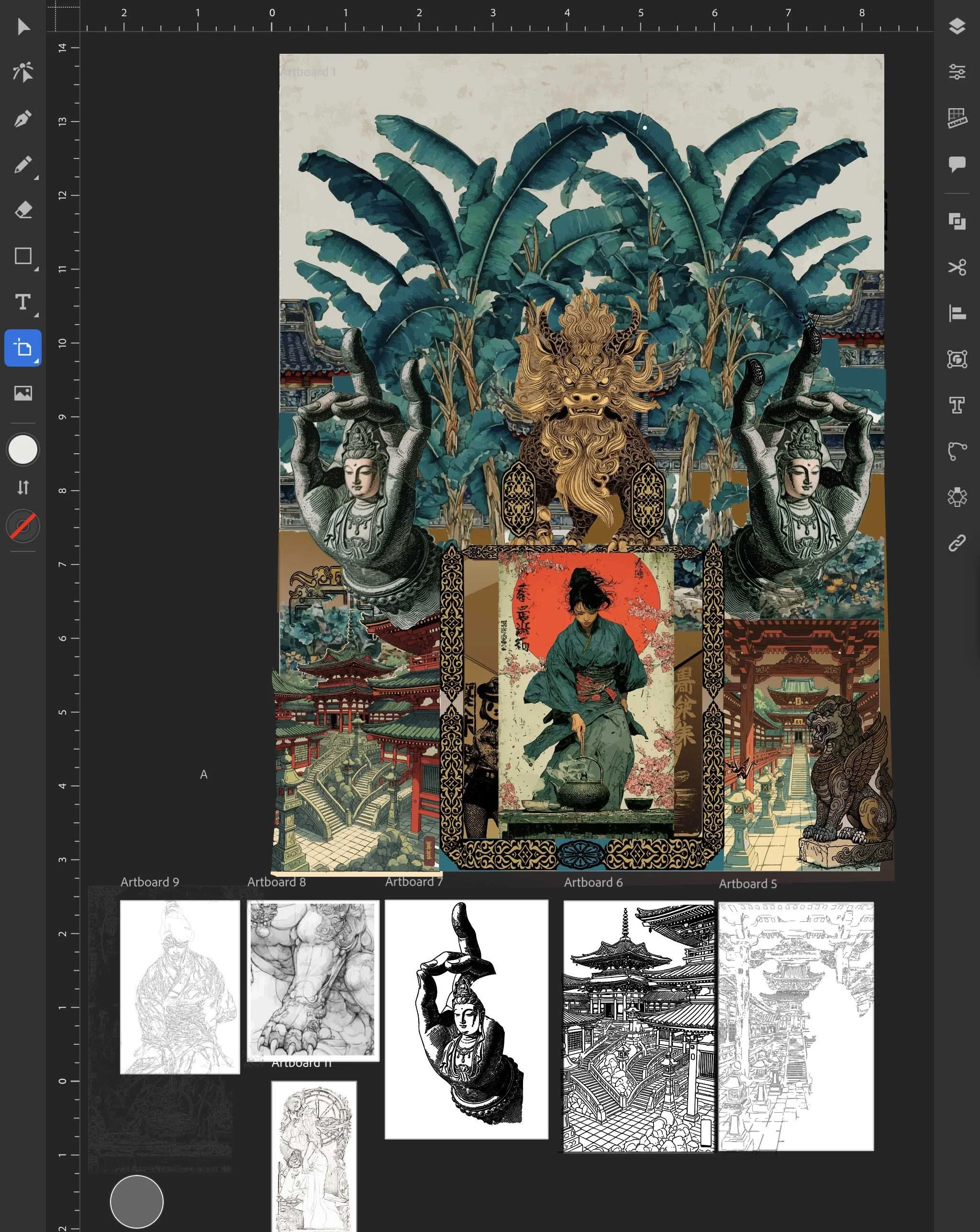980x1232 pixels.
Task: Select the Artboard 9 label
Action: (x=150, y=882)
